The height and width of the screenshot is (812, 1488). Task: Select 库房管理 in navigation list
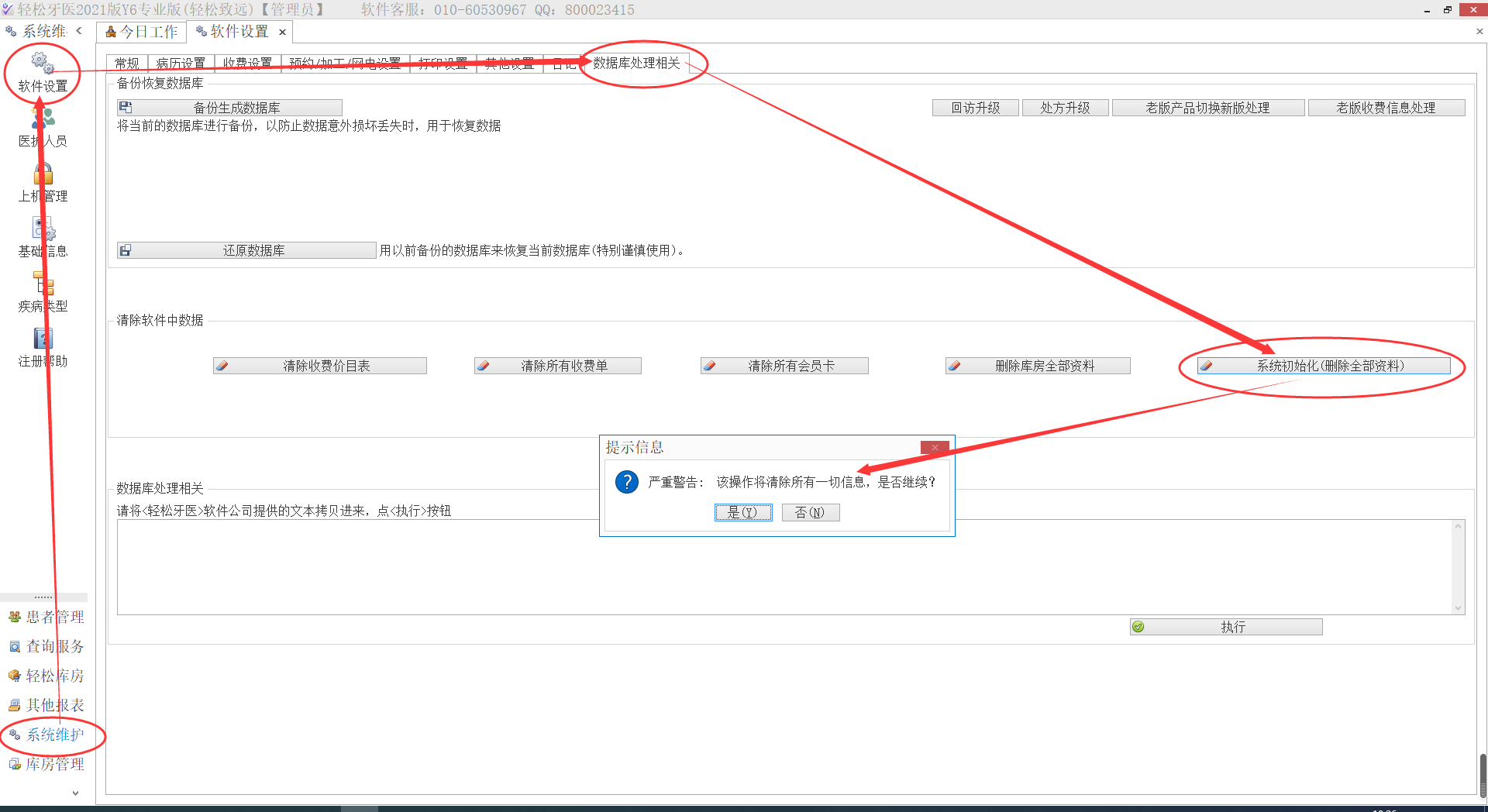pyautogui.click(x=46, y=764)
